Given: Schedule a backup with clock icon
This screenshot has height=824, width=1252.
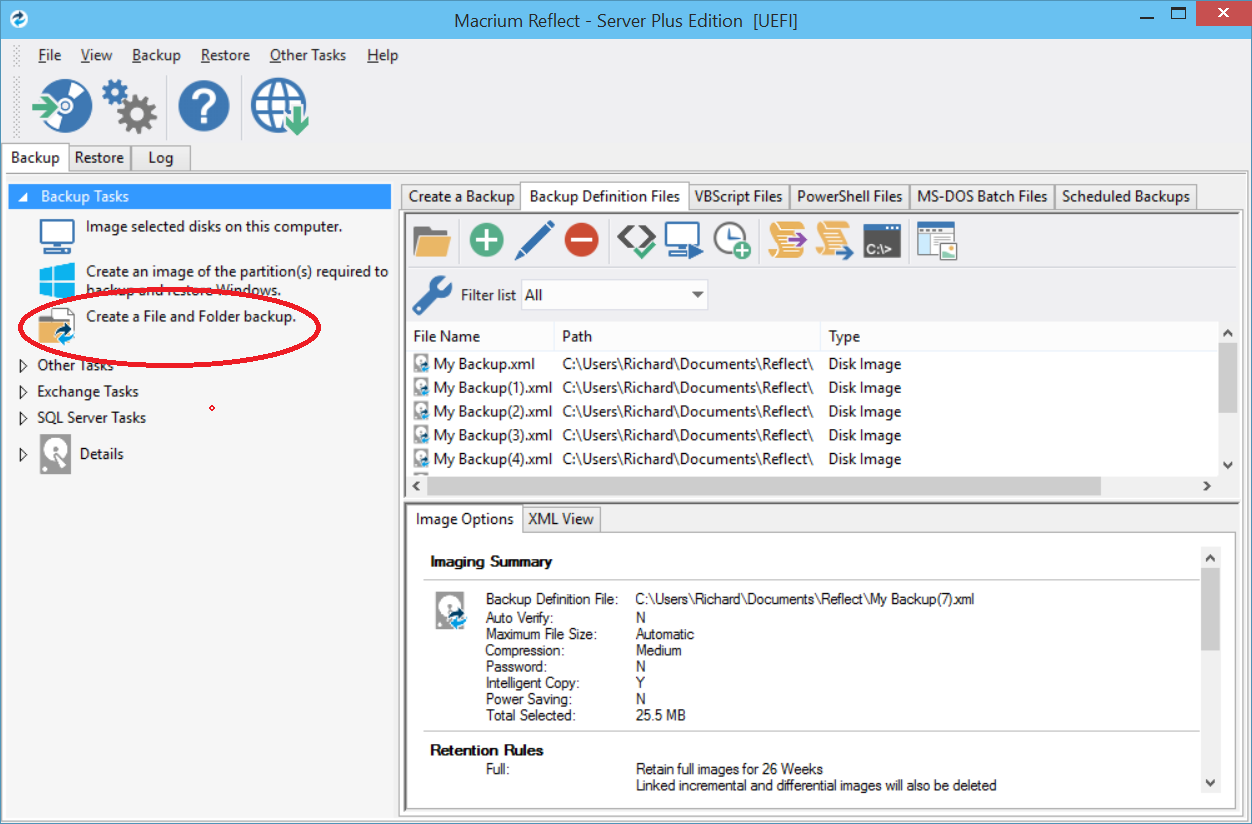Looking at the screenshot, I should [x=733, y=240].
